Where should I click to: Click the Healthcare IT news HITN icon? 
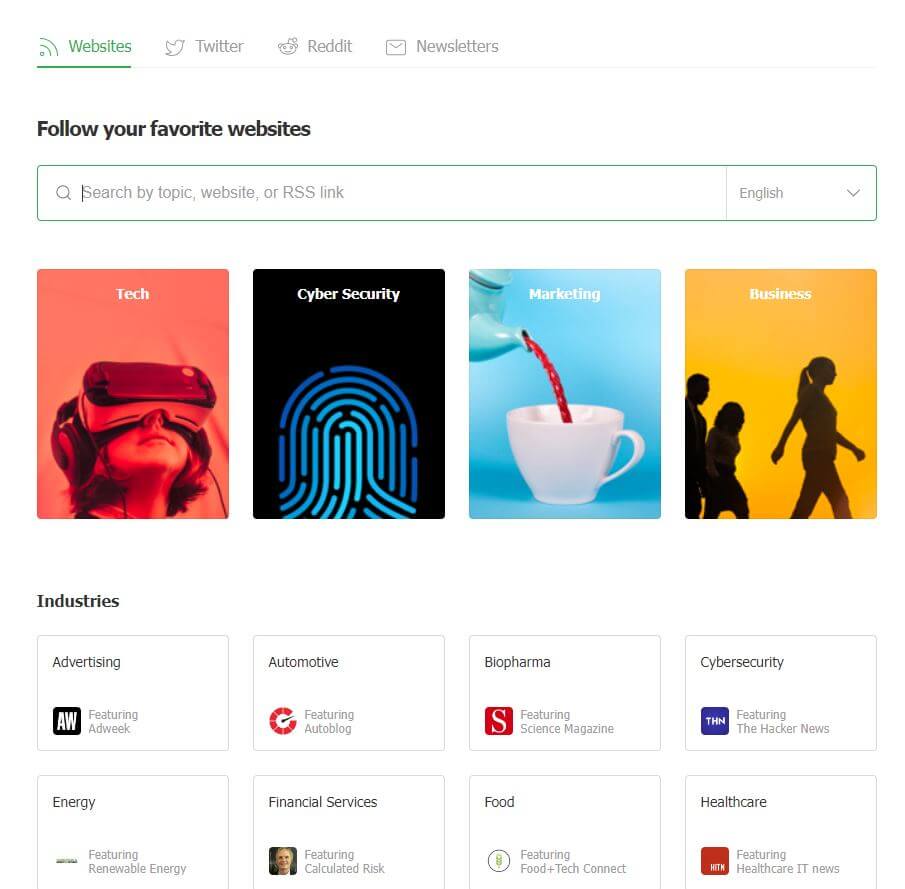click(715, 861)
